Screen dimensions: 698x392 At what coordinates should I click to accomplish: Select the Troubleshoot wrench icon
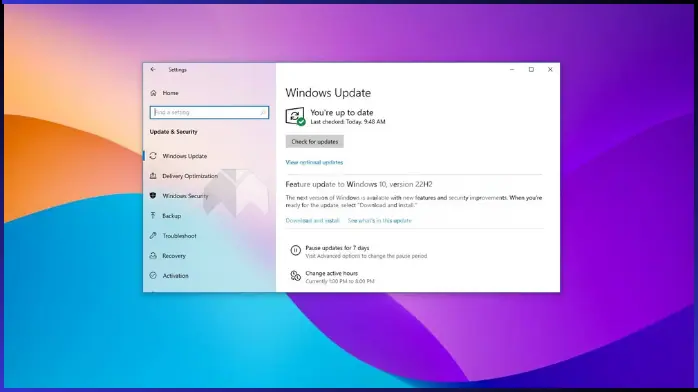pyautogui.click(x=153, y=235)
